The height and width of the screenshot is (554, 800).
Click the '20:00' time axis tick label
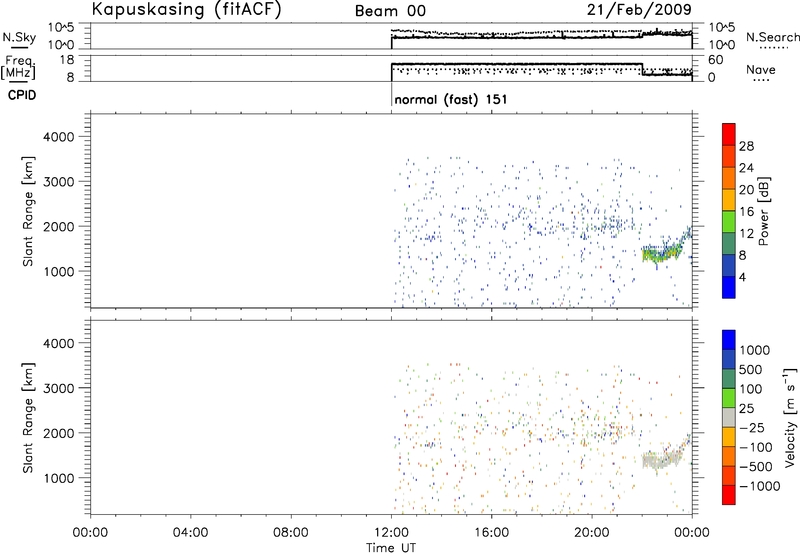point(592,533)
